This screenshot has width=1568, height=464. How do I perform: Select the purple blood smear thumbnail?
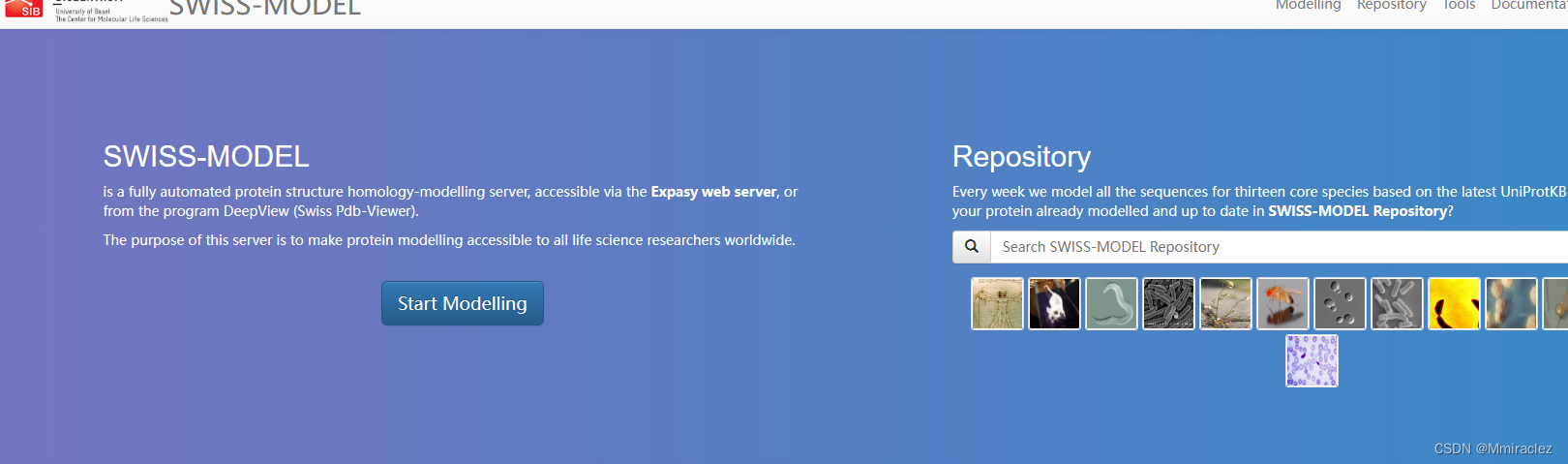1312,360
